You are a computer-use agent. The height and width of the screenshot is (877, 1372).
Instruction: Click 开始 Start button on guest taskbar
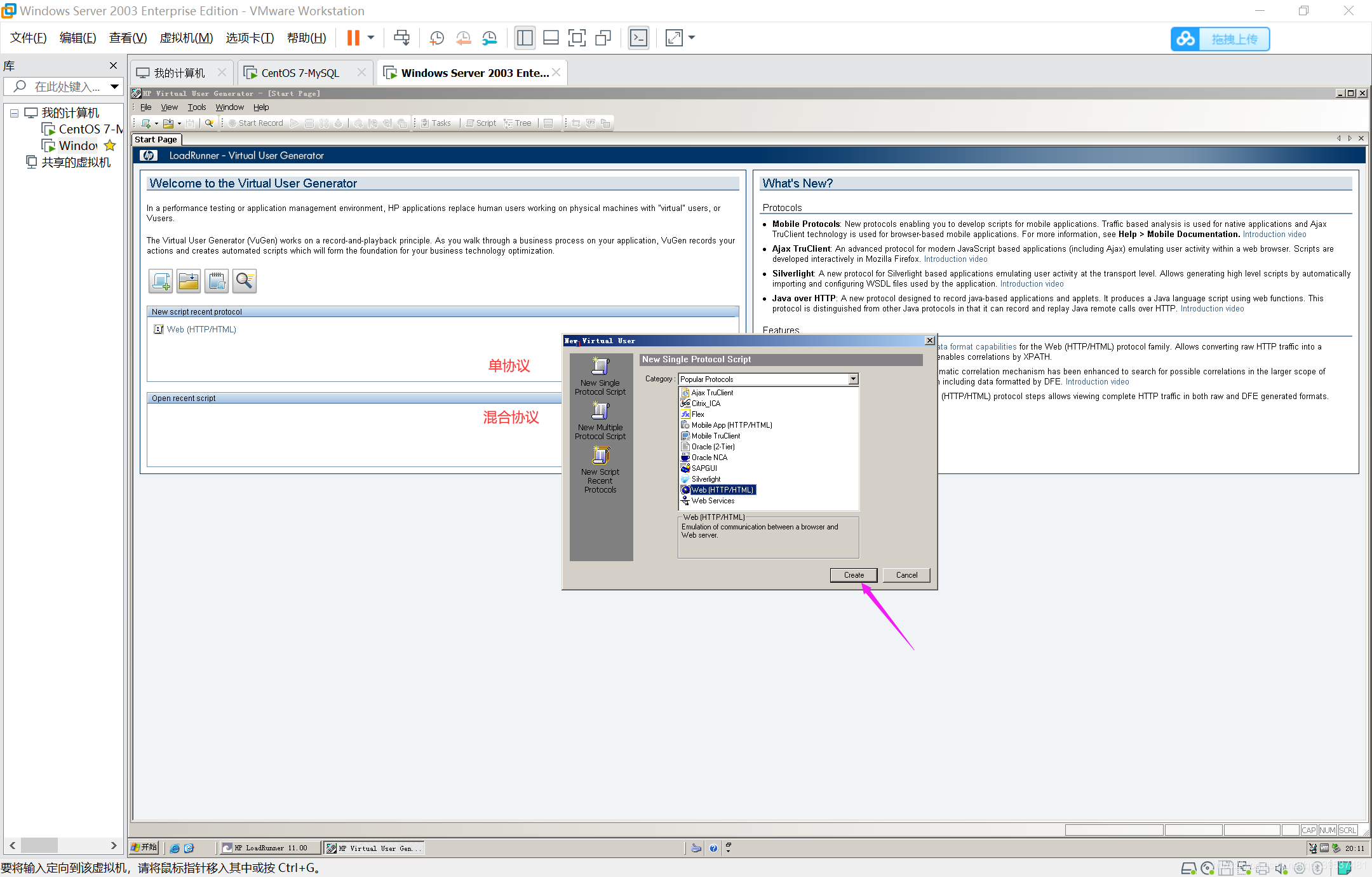[x=145, y=848]
